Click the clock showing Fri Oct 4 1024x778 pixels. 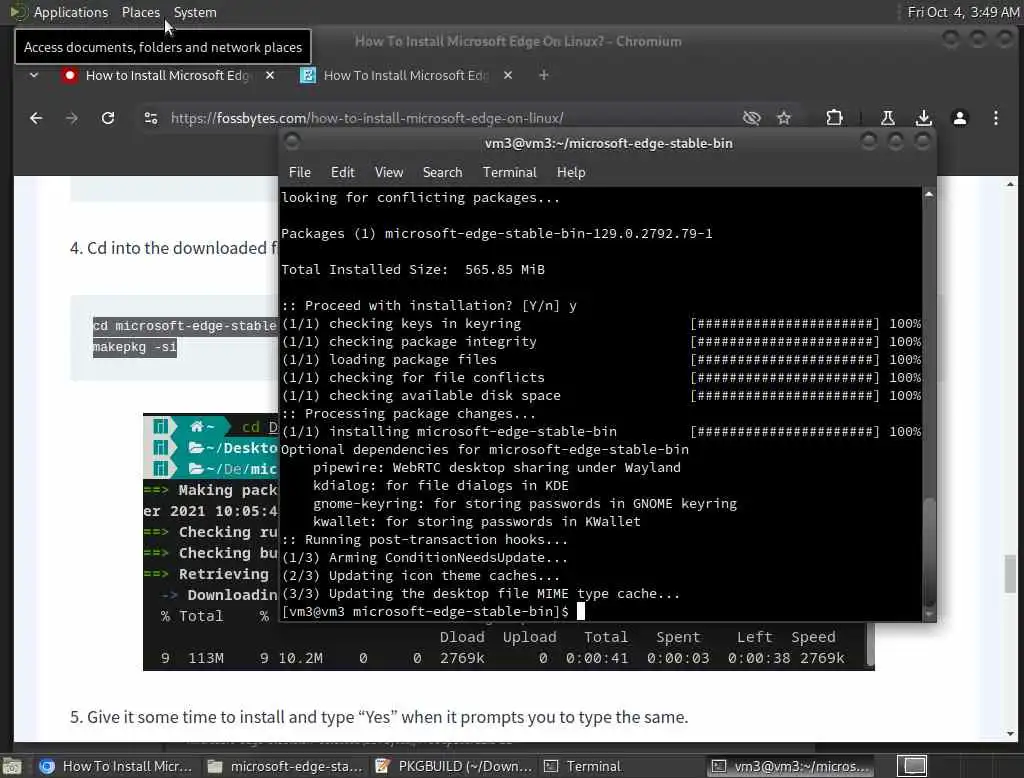coord(963,12)
